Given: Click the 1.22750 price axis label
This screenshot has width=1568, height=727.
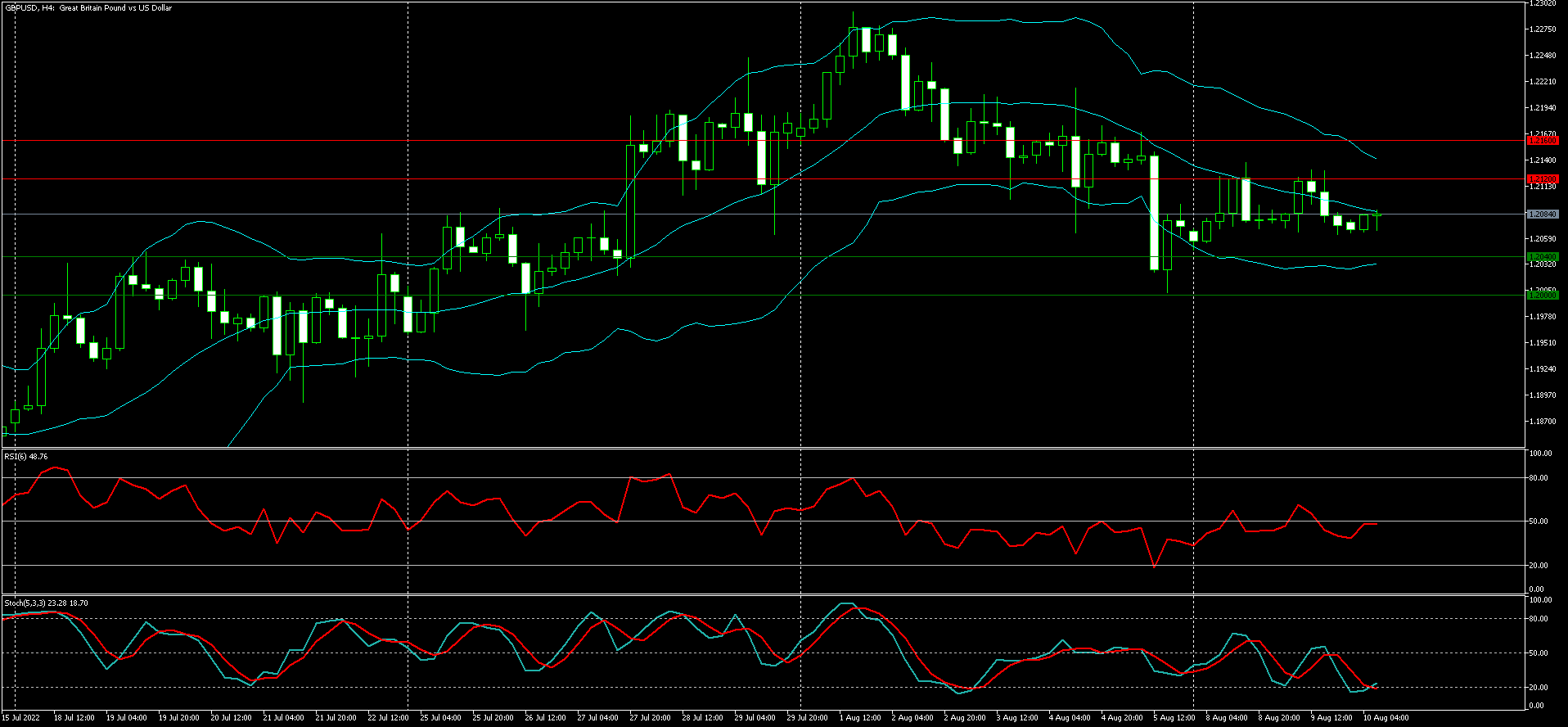Looking at the screenshot, I should [x=1543, y=29].
